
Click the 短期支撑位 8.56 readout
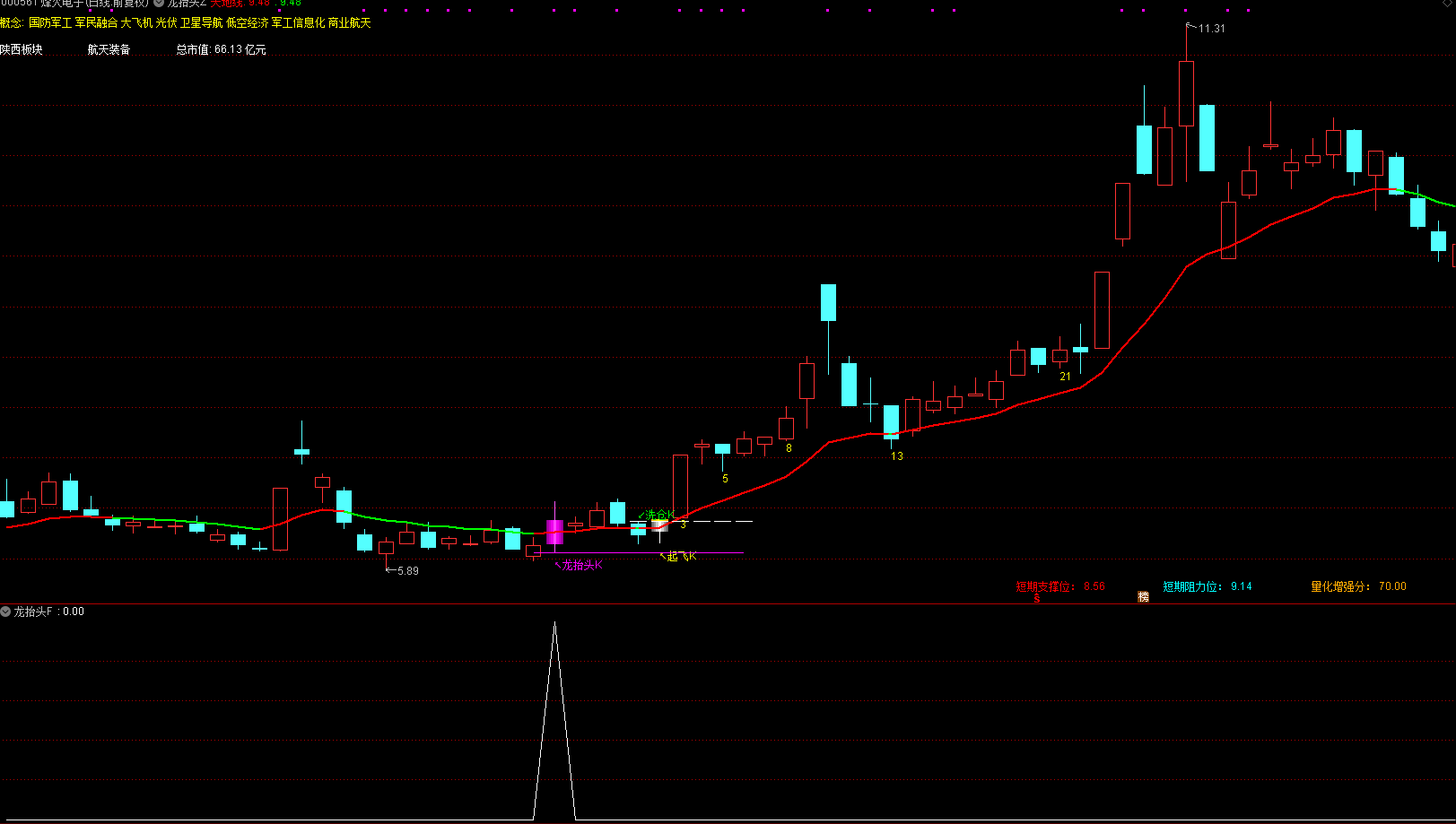pos(1060,586)
